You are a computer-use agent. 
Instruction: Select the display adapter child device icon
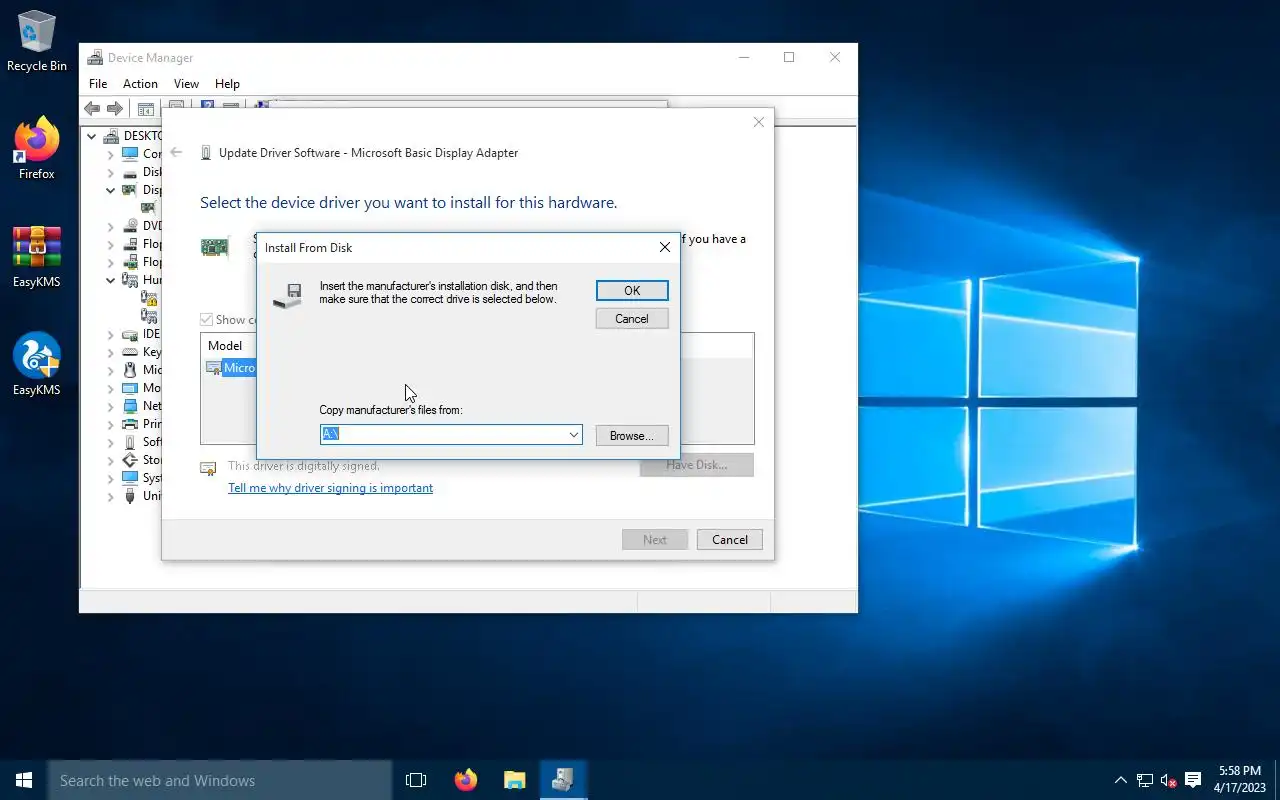coord(149,208)
